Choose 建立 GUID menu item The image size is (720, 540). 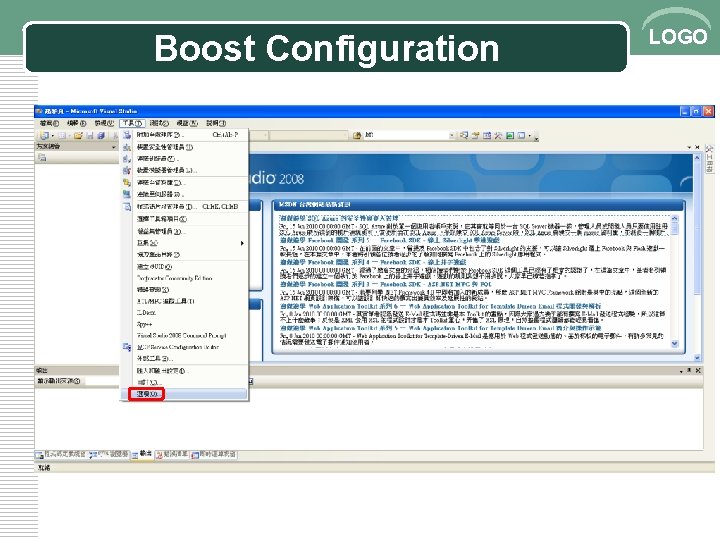[184, 266]
